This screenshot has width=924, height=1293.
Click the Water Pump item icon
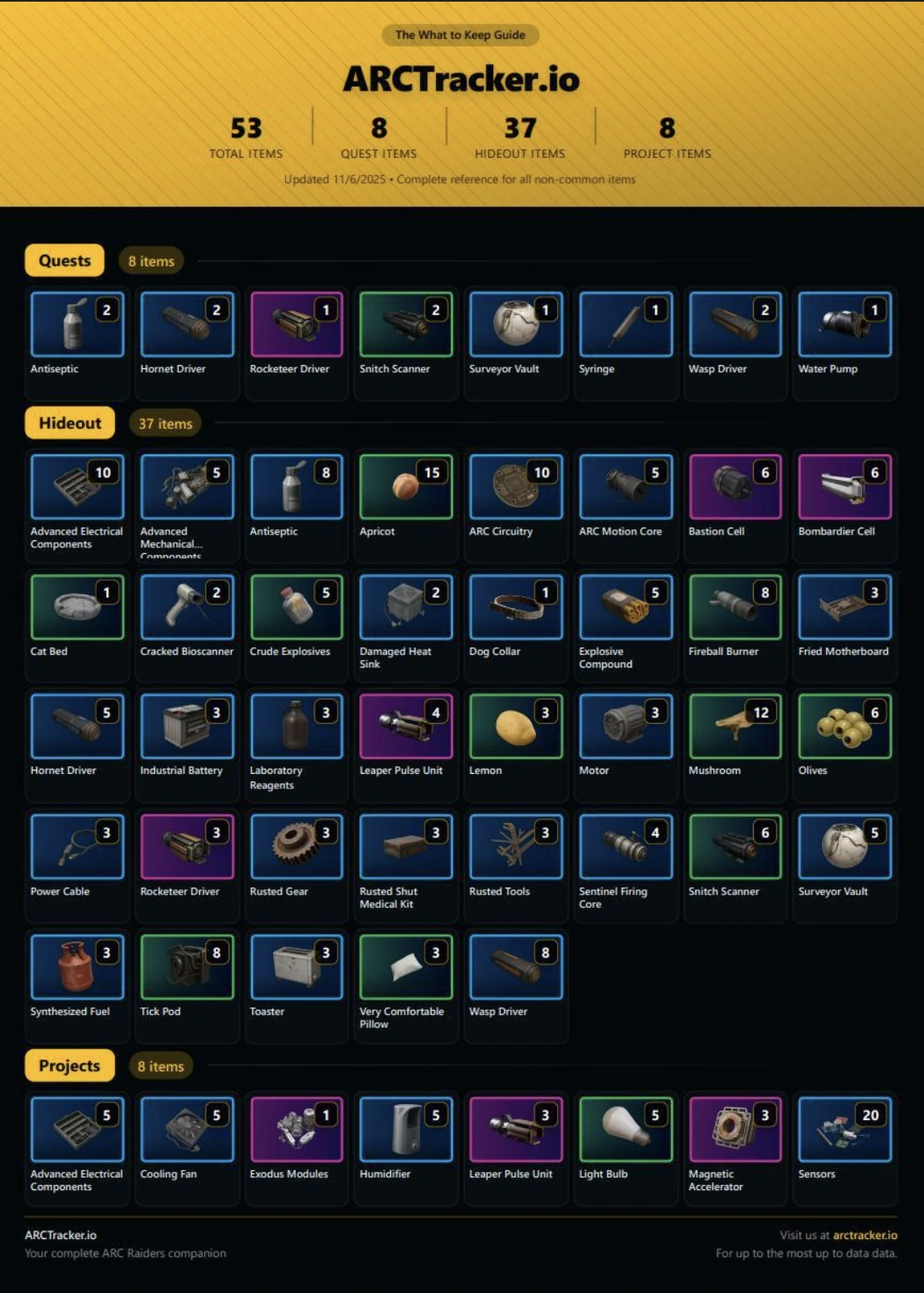844,325
